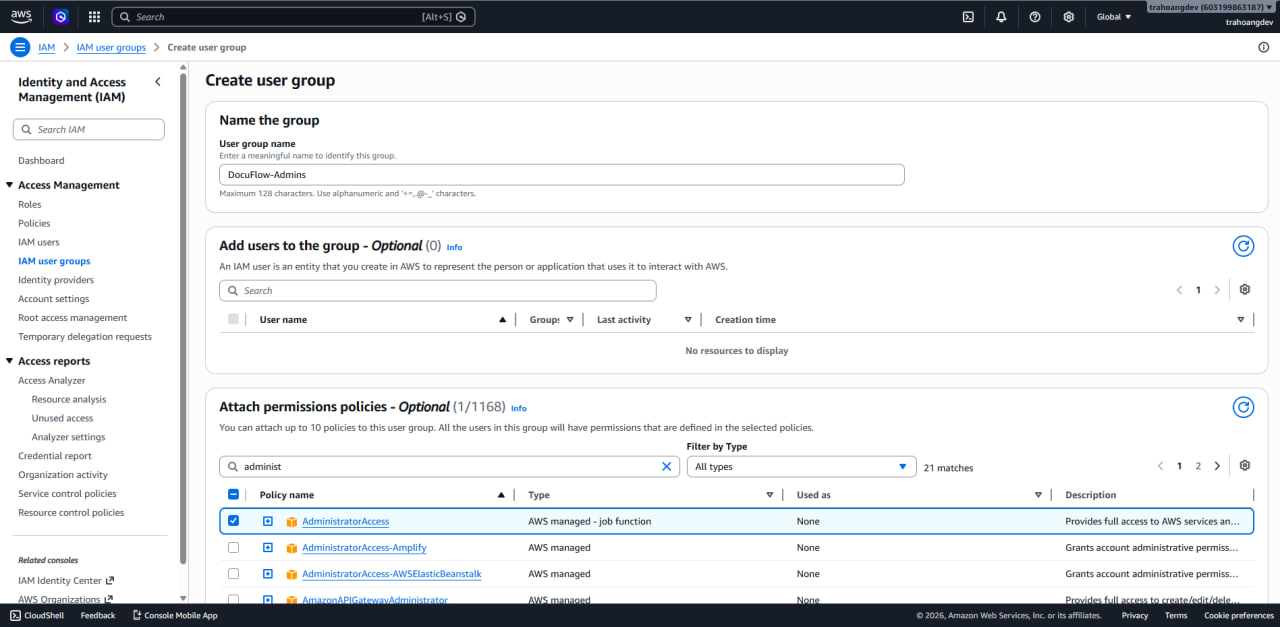Open Credential report in sidebar
Image resolution: width=1280 pixels, height=627 pixels.
55,456
